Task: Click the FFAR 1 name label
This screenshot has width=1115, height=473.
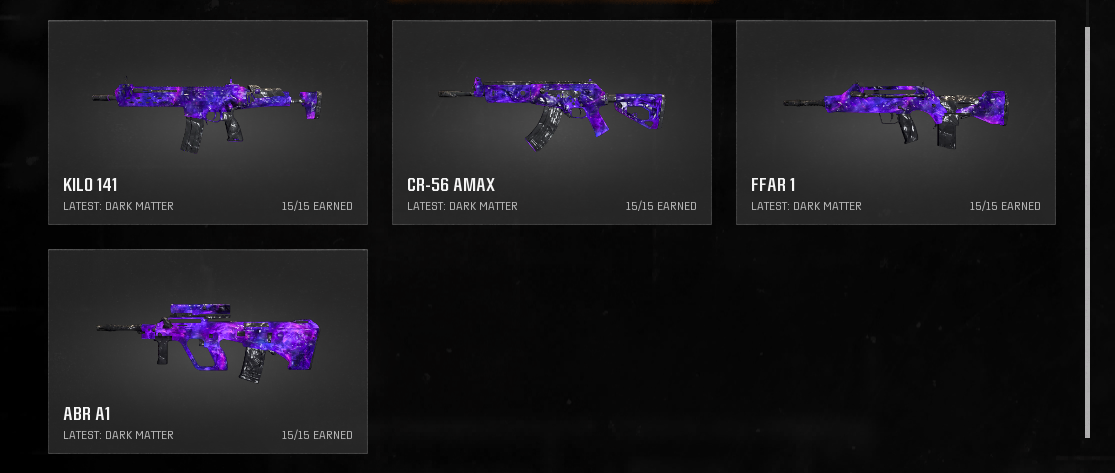Action: [x=773, y=185]
